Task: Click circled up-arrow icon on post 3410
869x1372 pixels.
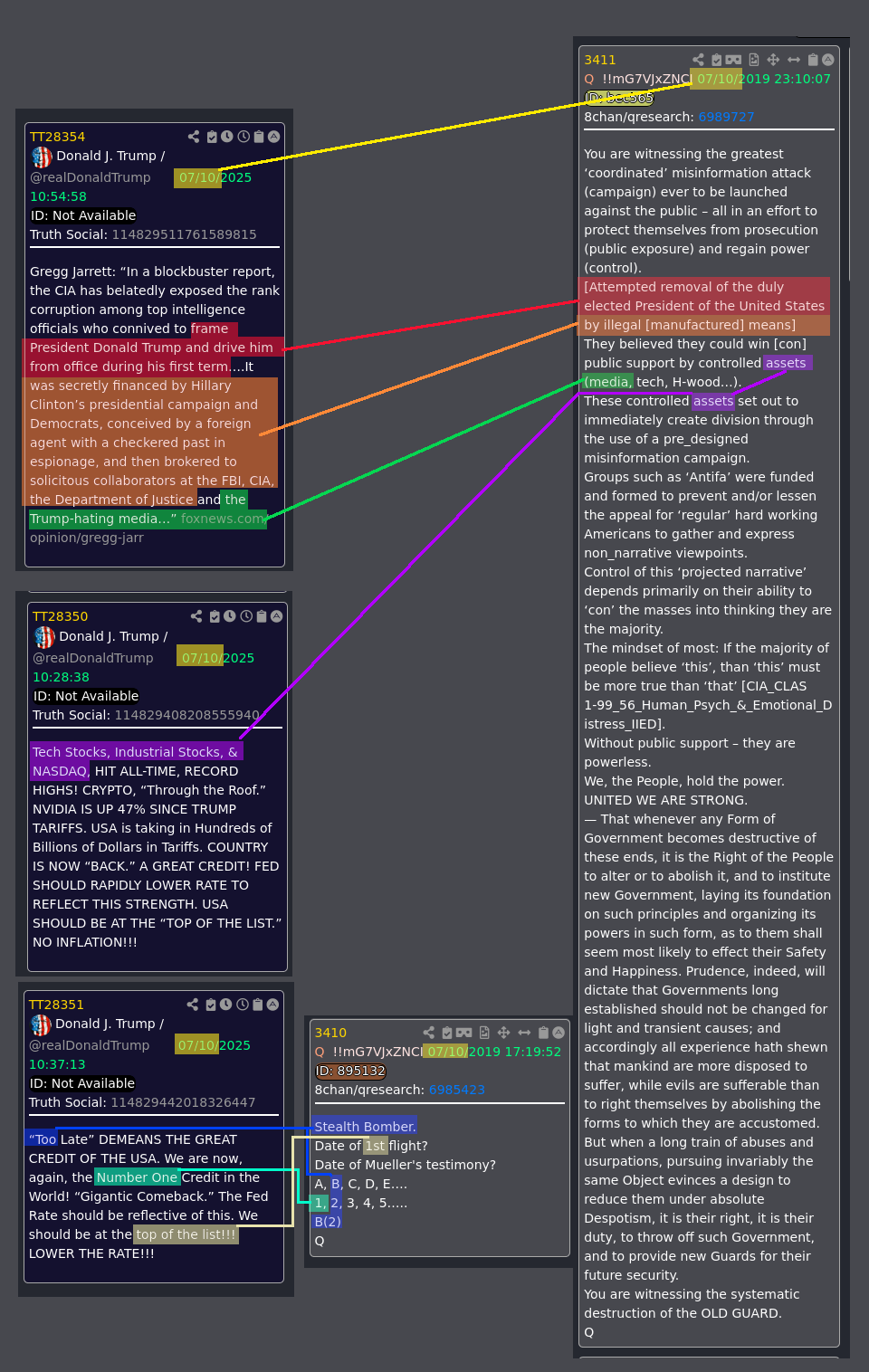Action: tap(559, 1033)
